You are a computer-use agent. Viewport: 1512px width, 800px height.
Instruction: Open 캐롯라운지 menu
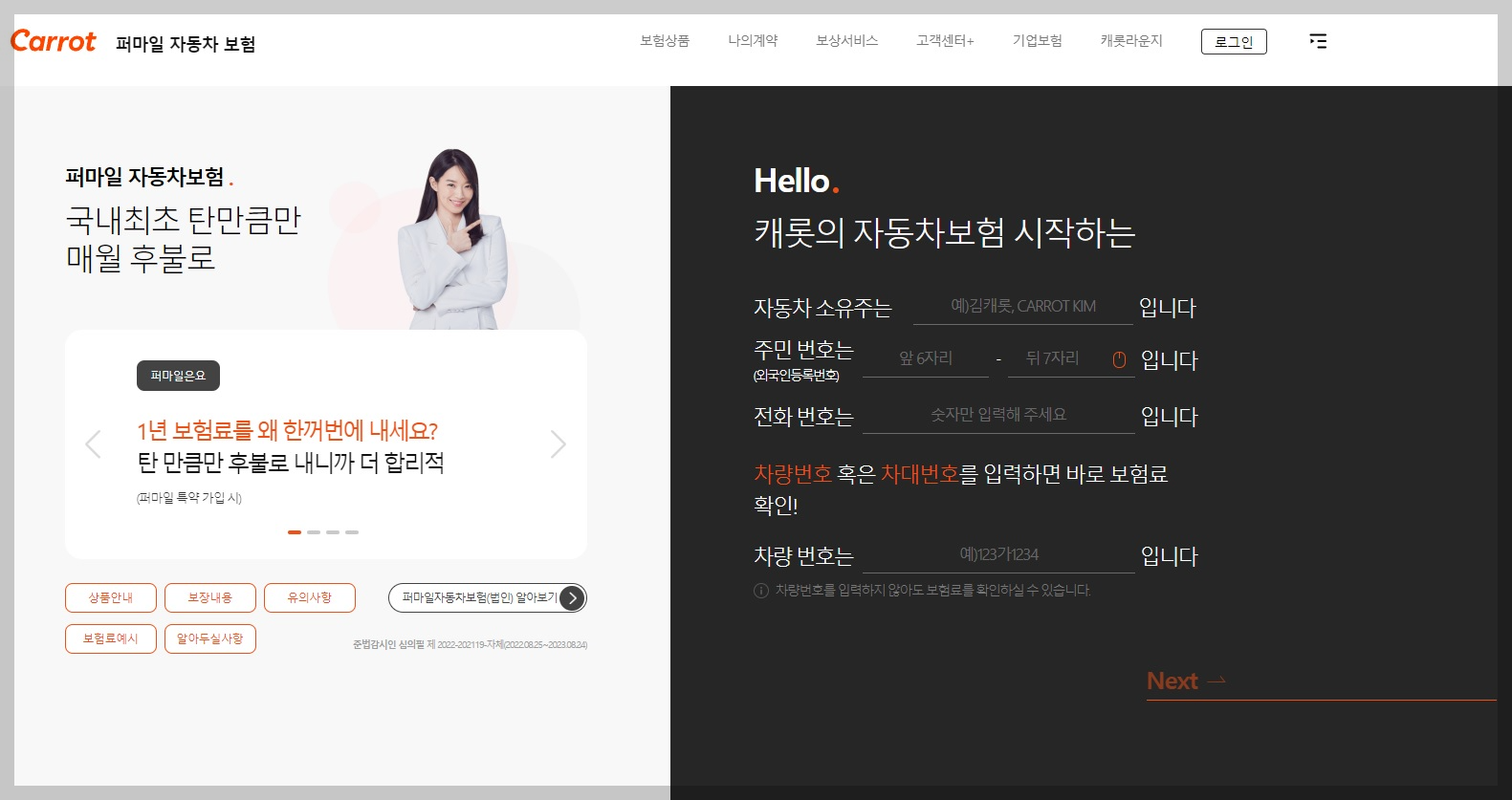click(x=1131, y=41)
